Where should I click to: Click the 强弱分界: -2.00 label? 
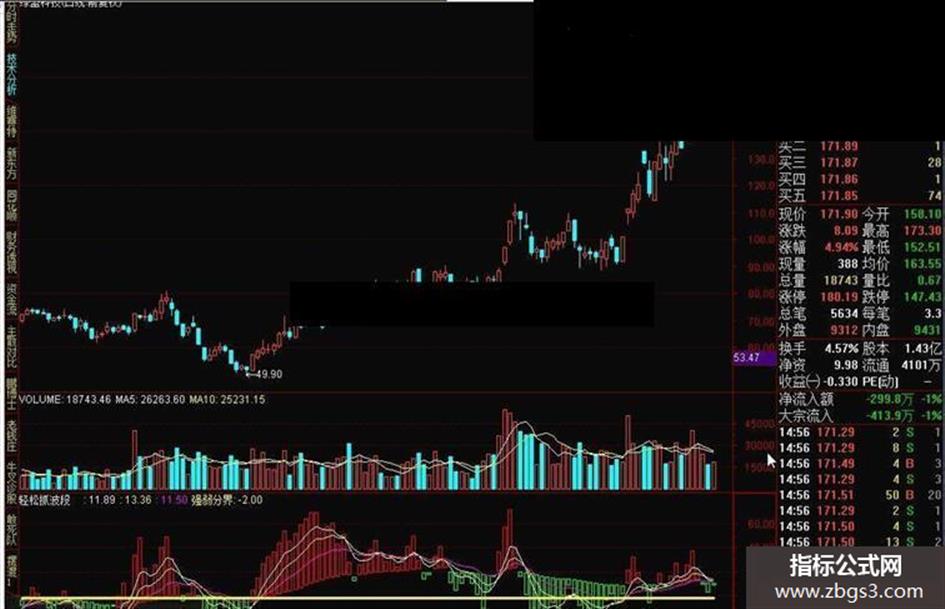coord(227,500)
